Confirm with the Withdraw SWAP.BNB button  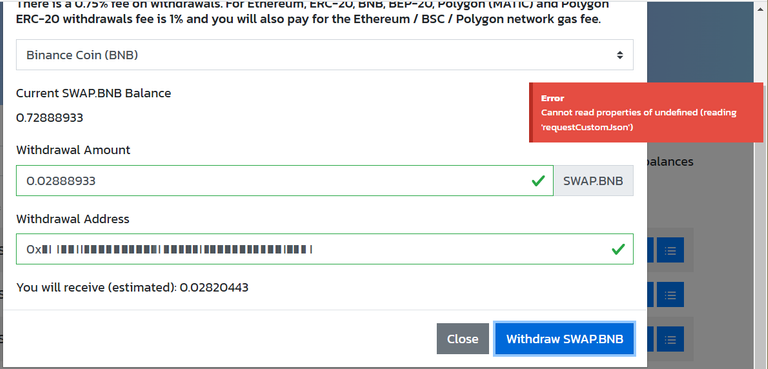[x=564, y=339]
